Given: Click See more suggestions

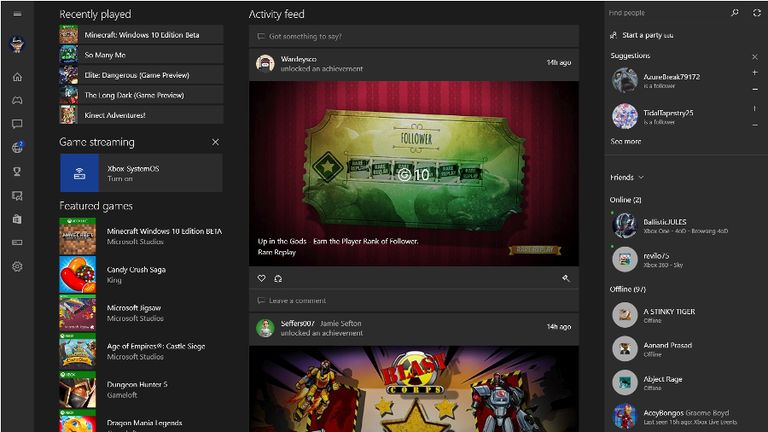Looking at the screenshot, I should (x=625, y=141).
